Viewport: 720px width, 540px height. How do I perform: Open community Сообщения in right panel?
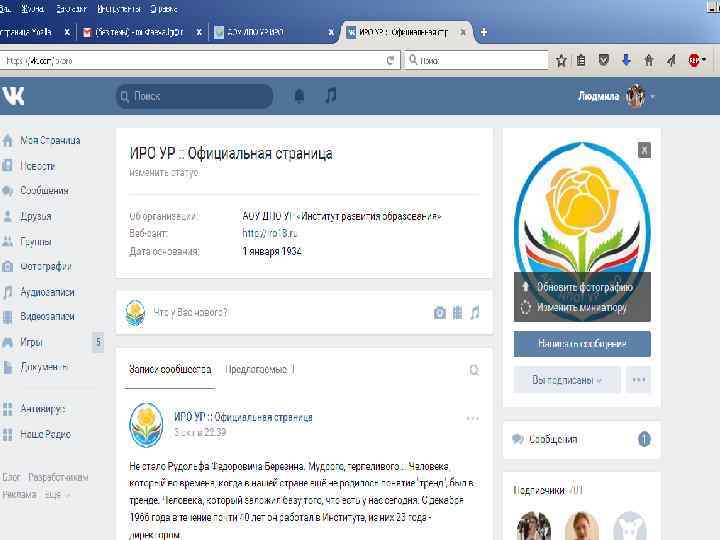coord(553,439)
